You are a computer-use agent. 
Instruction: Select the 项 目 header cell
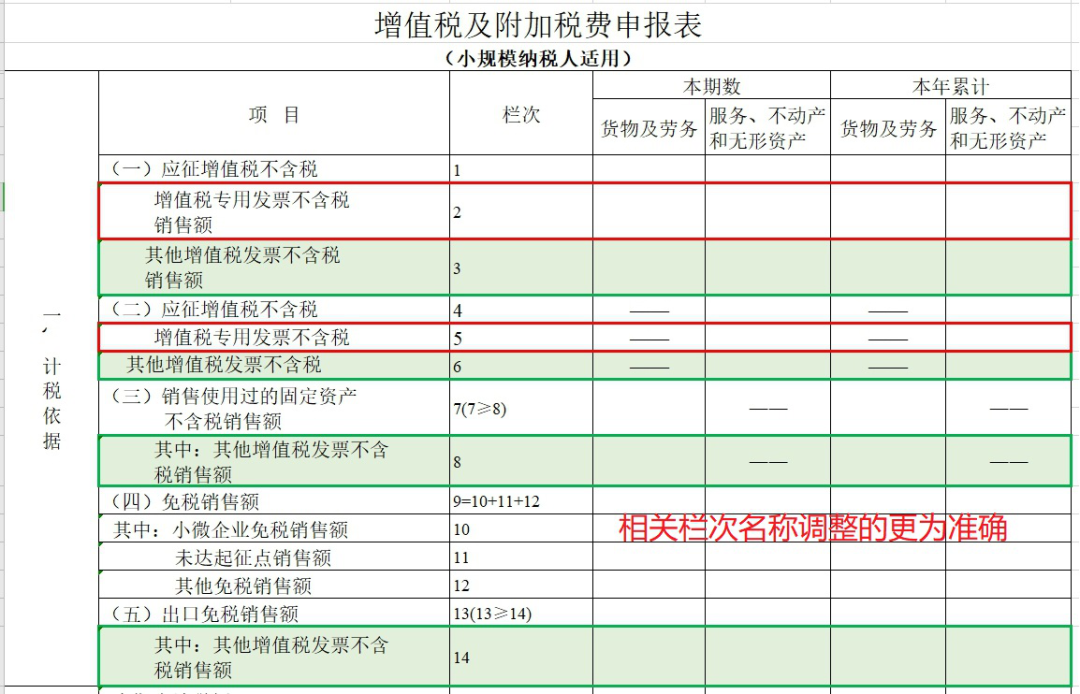274,114
